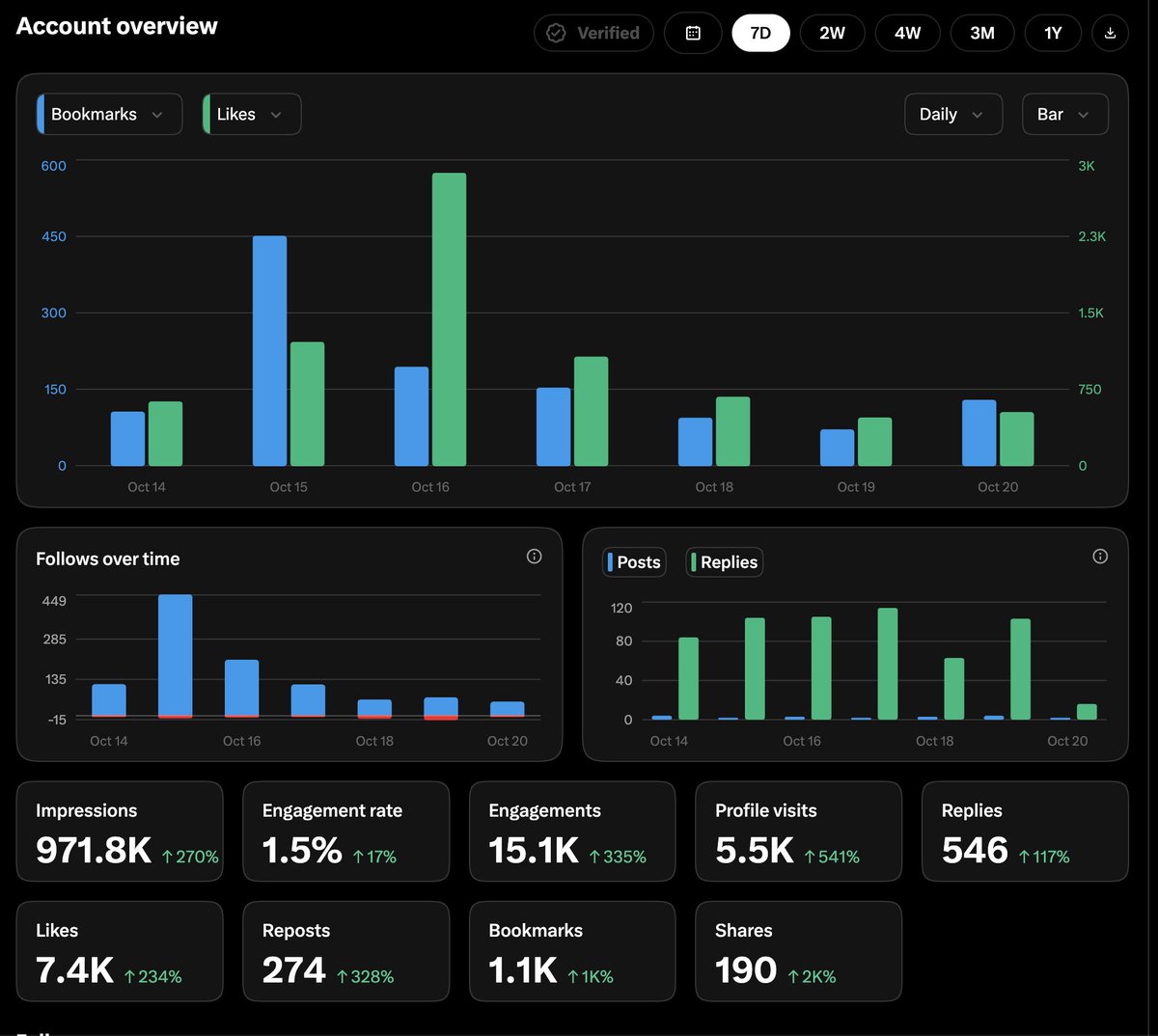Click the Follows over time title
1158x1036 pixels.
coord(108,559)
